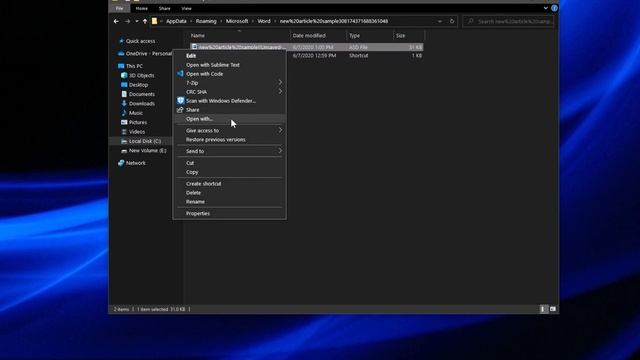Select Quick access in the sidebar
Viewport: 640px width, 360px height.
click(140, 41)
